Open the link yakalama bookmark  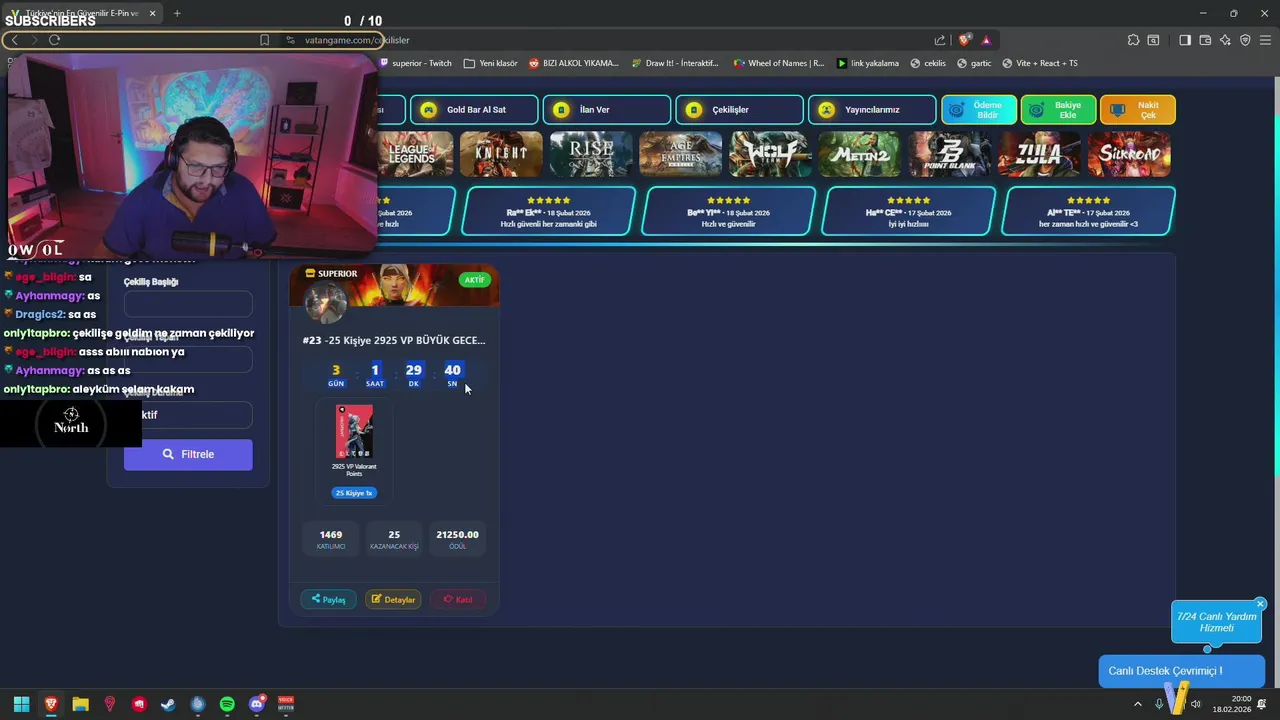[x=868, y=63]
